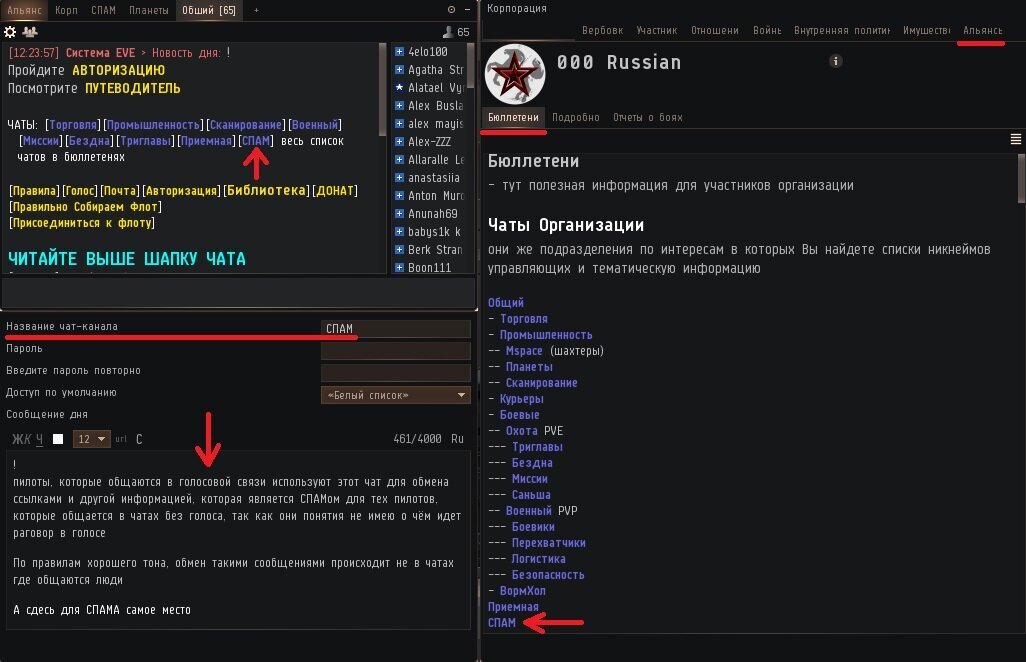Click the repeat password input field
The height and width of the screenshot is (662, 1026).
point(396,373)
